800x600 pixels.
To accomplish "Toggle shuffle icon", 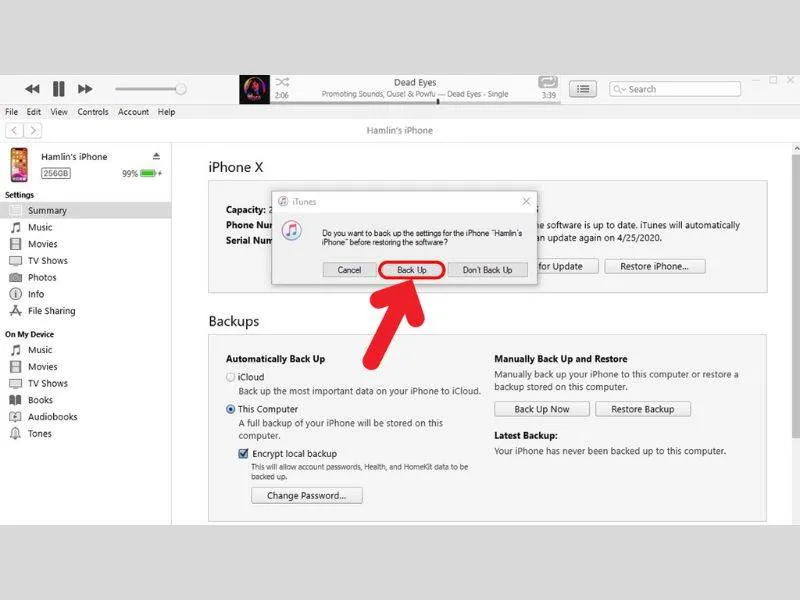I will pyautogui.click(x=282, y=82).
